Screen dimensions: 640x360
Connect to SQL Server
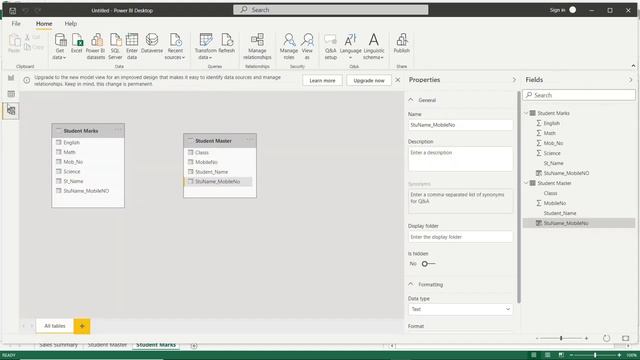(x=115, y=46)
